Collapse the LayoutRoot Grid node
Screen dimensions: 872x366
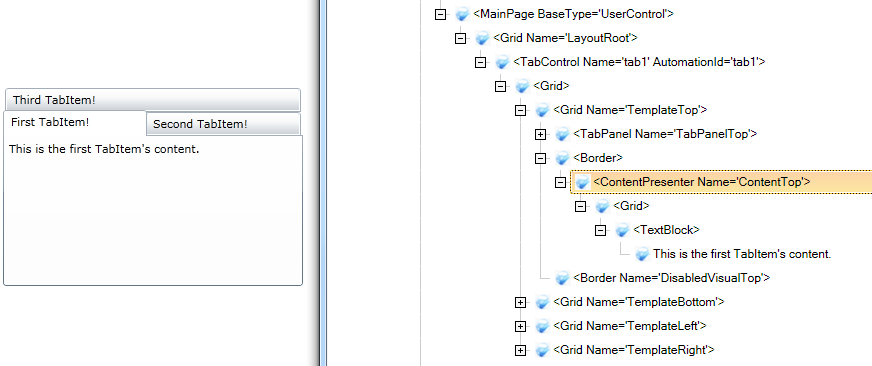coord(460,38)
